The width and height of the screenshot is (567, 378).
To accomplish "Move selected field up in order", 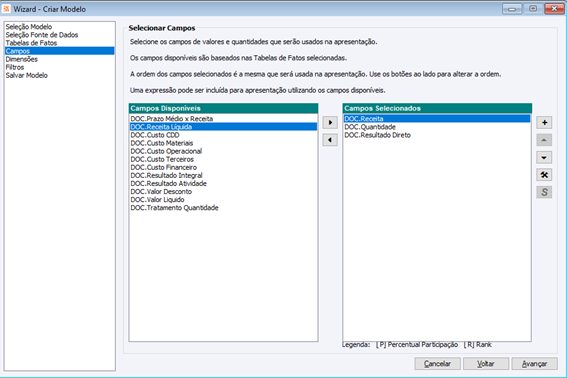I will click(544, 140).
